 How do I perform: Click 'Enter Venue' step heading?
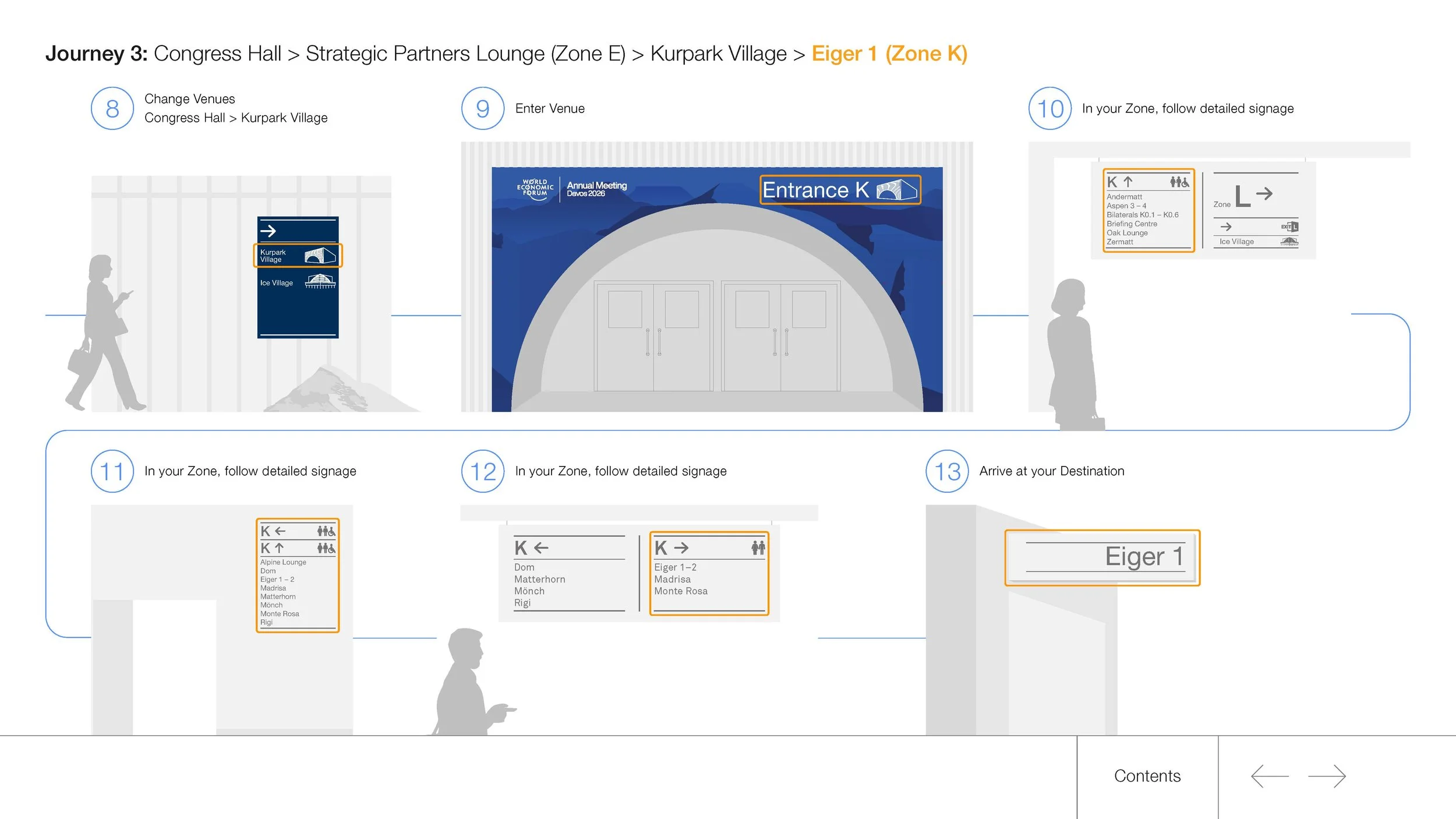point(550,108)
